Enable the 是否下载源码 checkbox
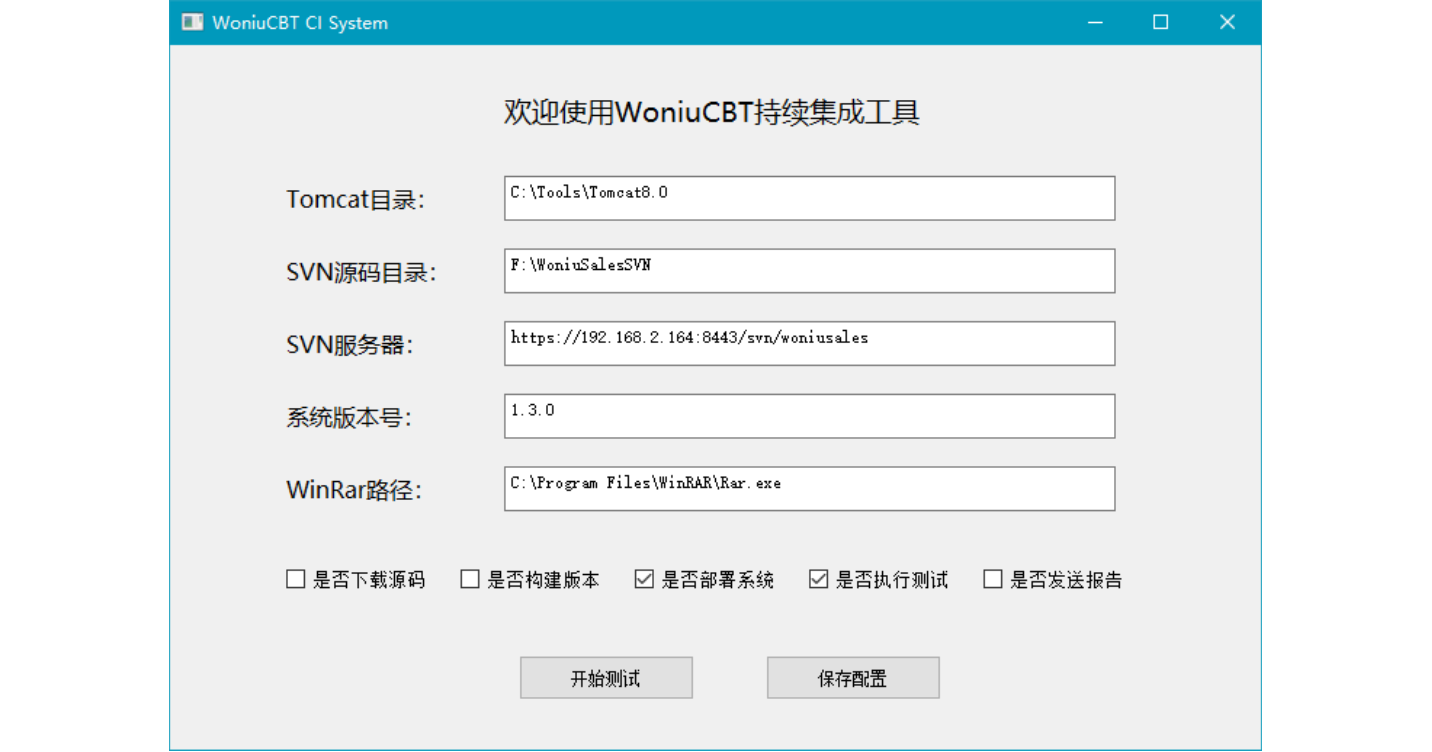1432x752 pixels. pyautogui.click(x=296, y=578)
